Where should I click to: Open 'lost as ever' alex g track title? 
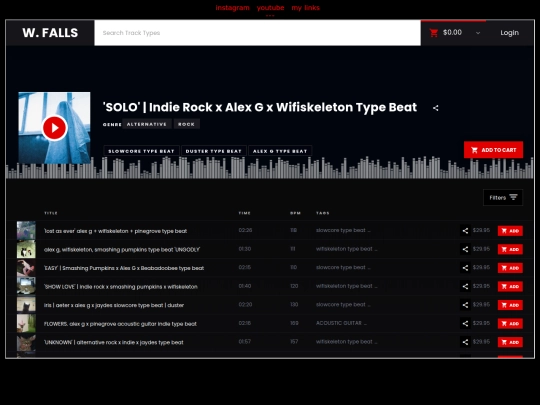115,231
